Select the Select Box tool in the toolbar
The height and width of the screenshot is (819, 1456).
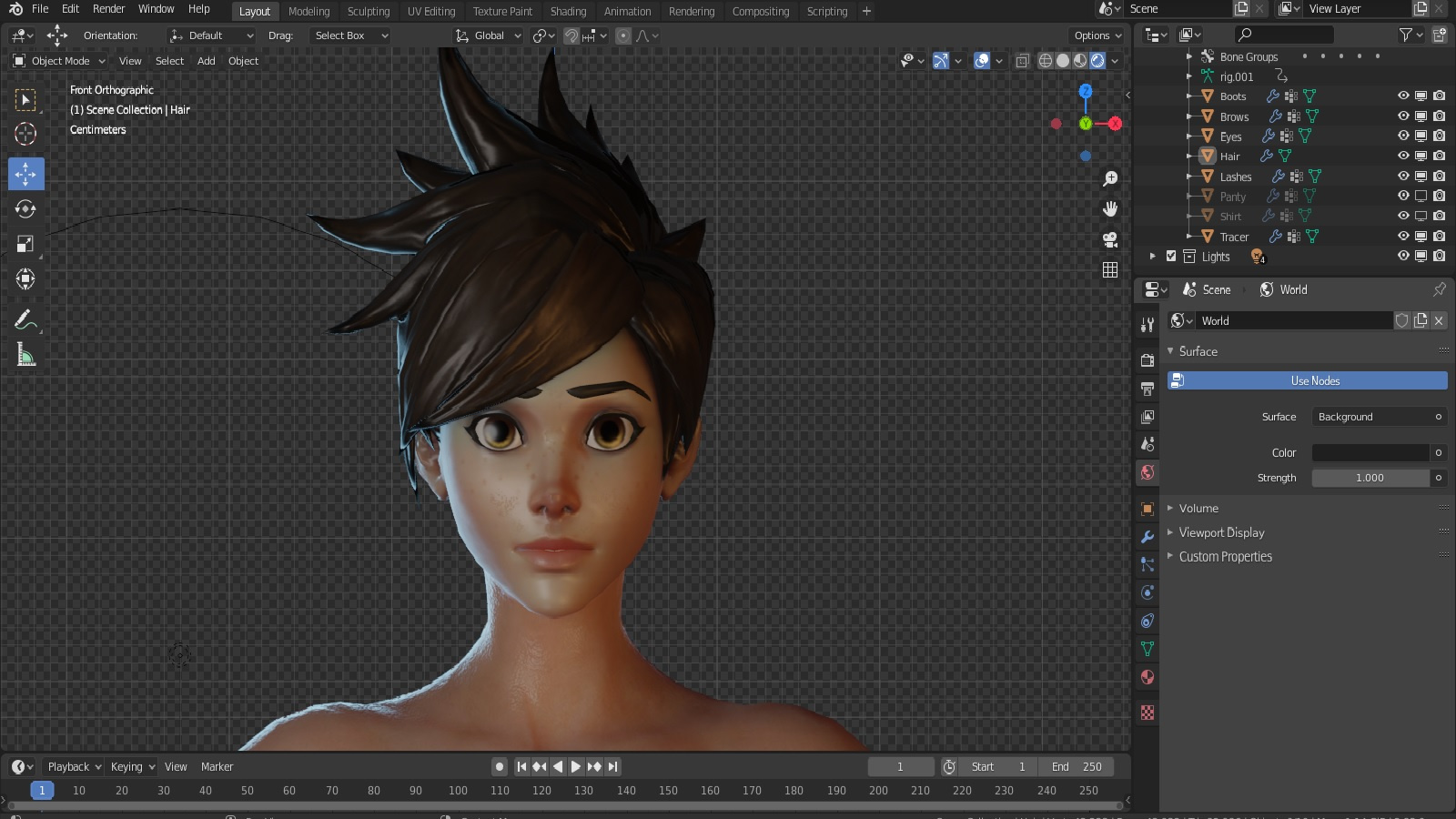point(25,99)
